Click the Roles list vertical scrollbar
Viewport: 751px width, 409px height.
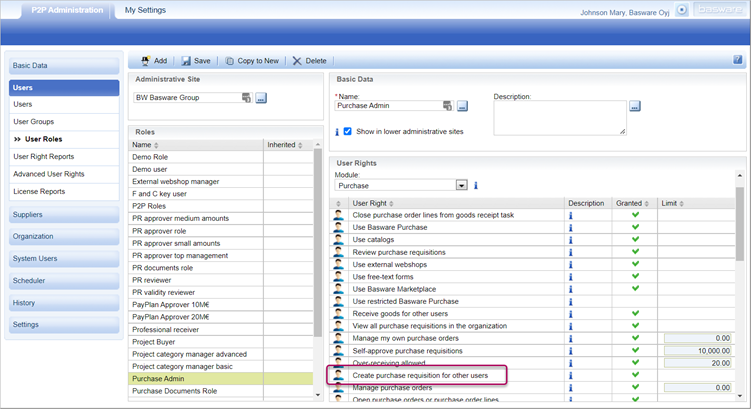point(318,242)
